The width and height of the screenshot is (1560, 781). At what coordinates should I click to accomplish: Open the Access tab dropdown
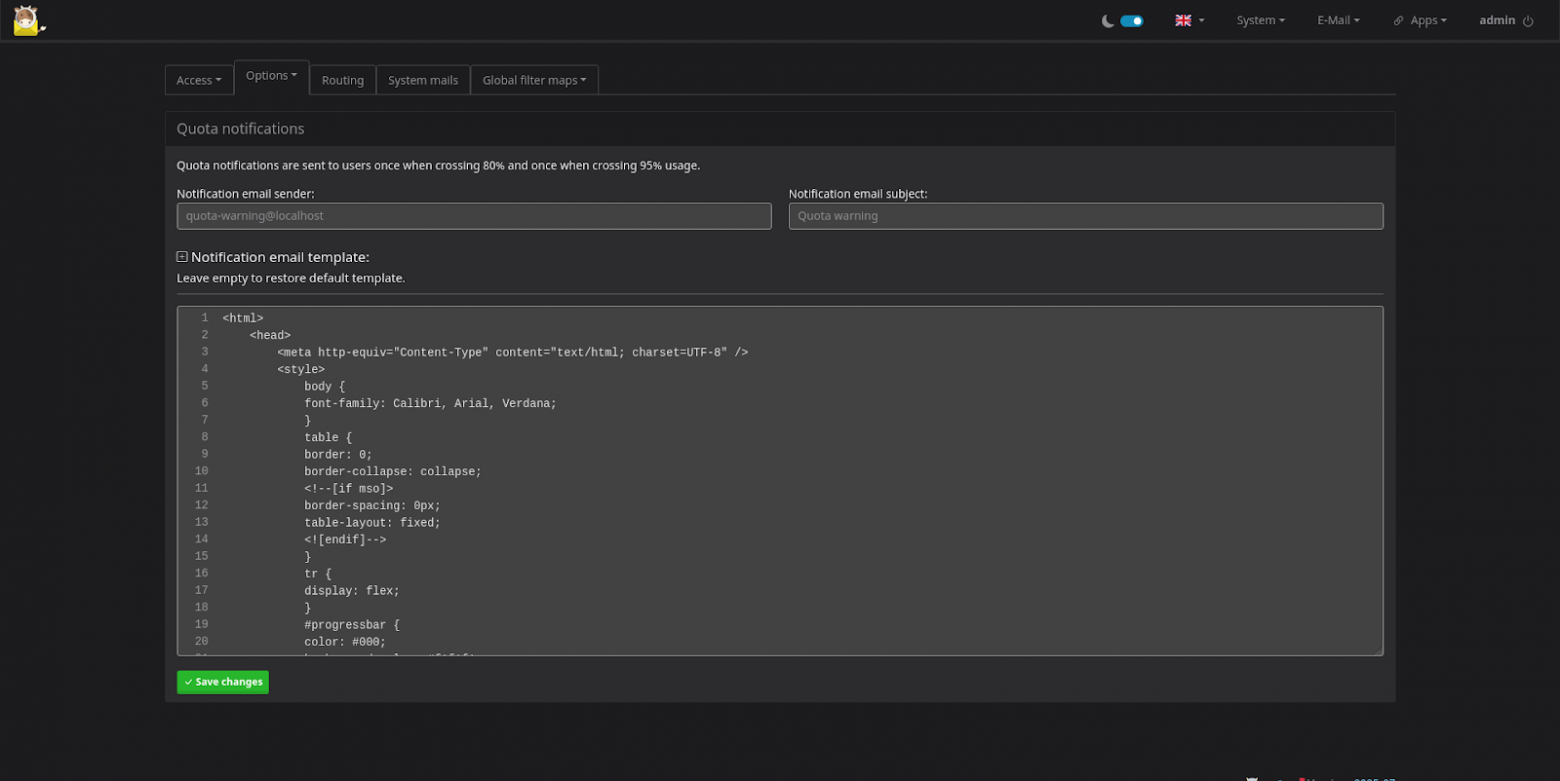[199, 80]
